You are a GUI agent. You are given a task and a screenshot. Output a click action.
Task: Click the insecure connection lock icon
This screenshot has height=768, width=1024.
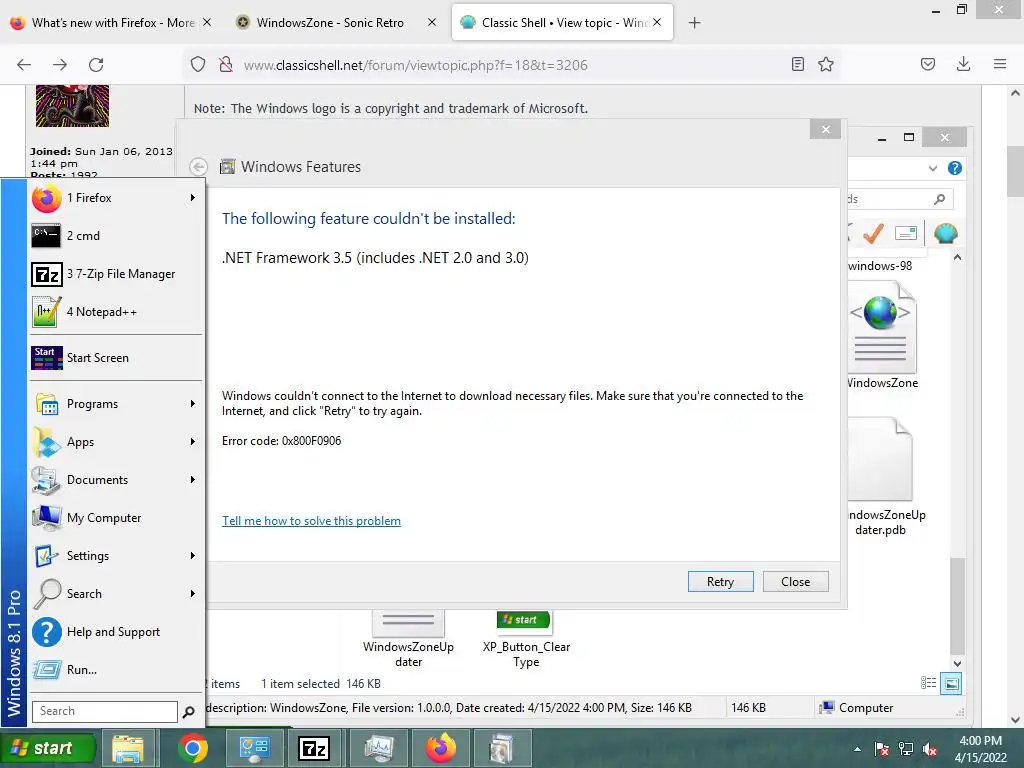pos(226,65)
